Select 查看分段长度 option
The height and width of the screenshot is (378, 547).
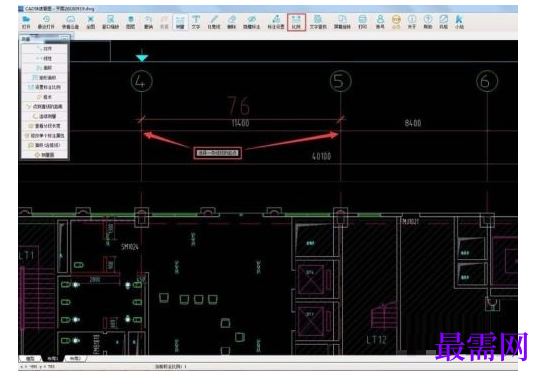coord(44,126)
